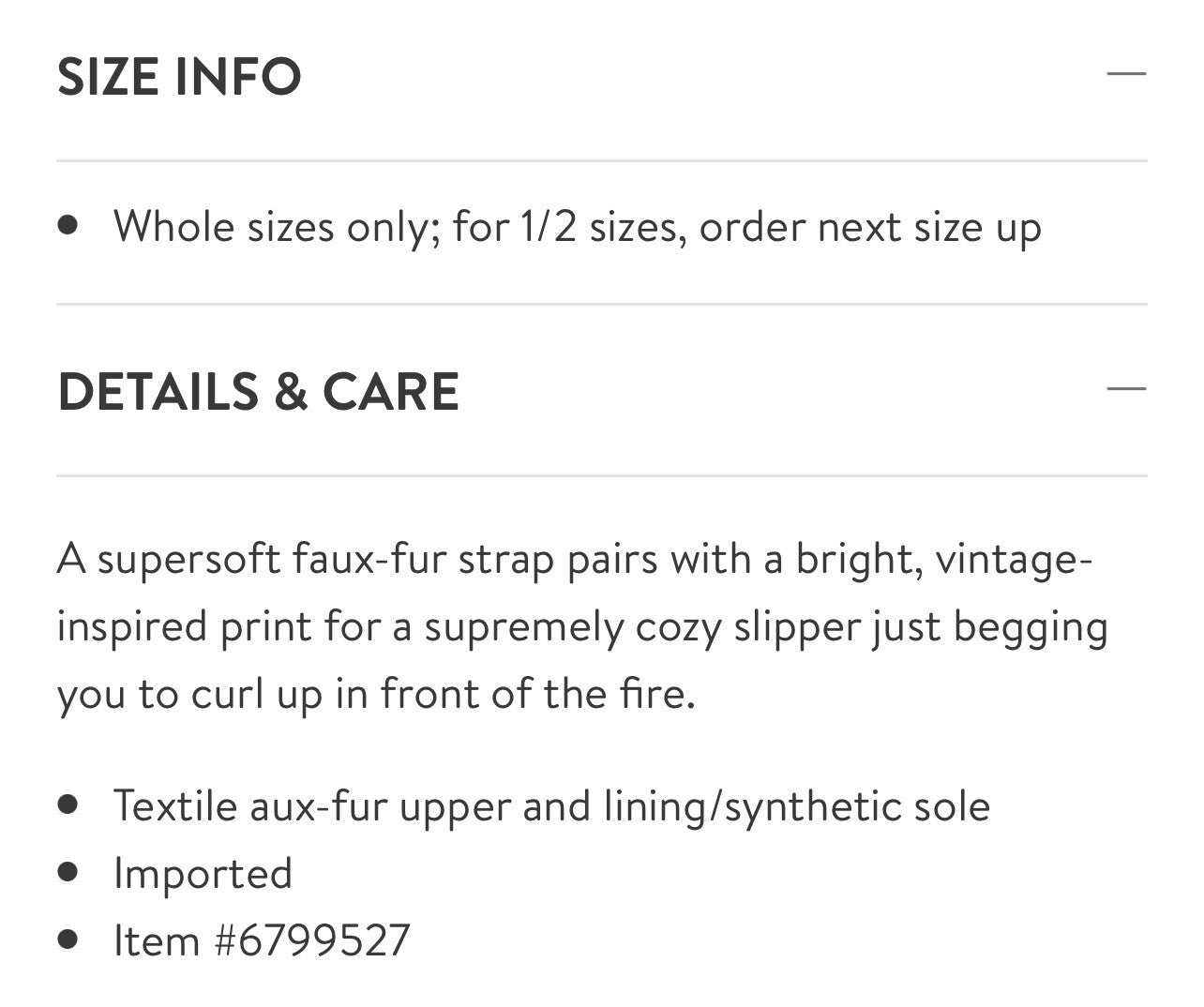Click the 'Textile aux-fur upper and lining' line
This screenshot has width=1204, height=1007.
tap(550, 806)
